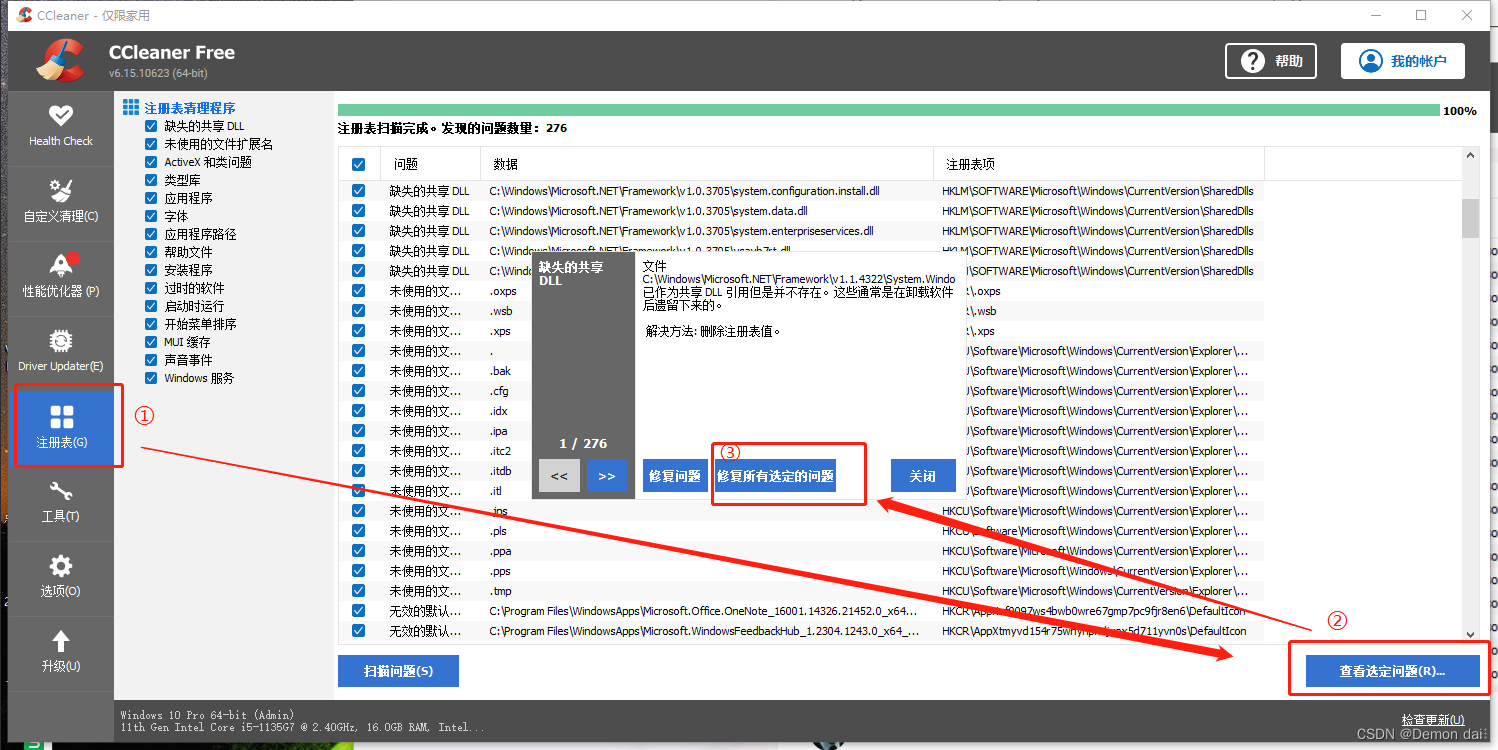Open 性能优化器 performance optimizer
Image resolution: width=1498 pixels, height=750 pixels.
61,276
